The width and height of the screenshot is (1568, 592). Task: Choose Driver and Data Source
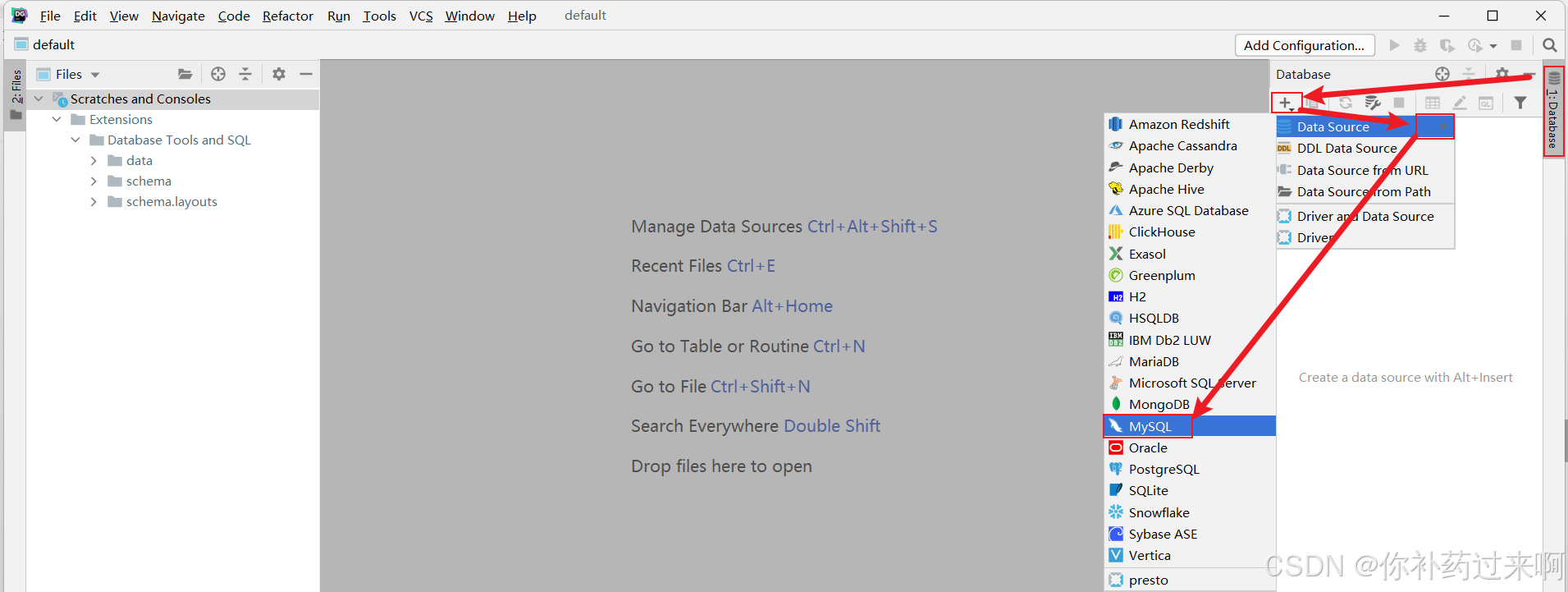tap(1365, 216)
